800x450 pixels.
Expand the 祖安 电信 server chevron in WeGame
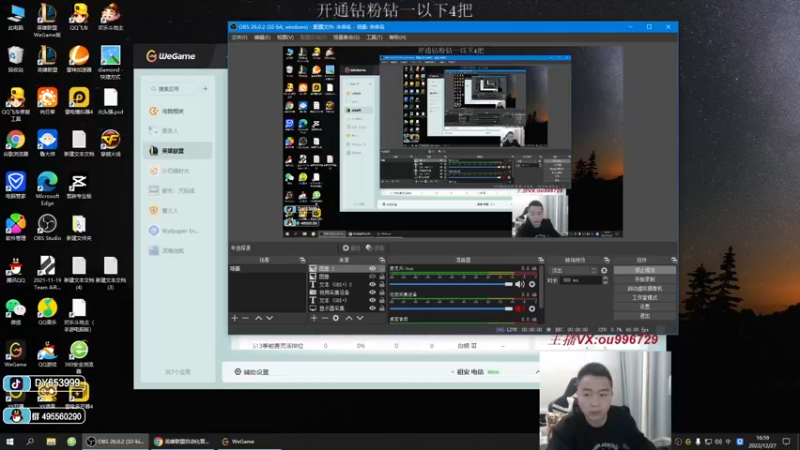pyautogui.click(x=537, y=372)
